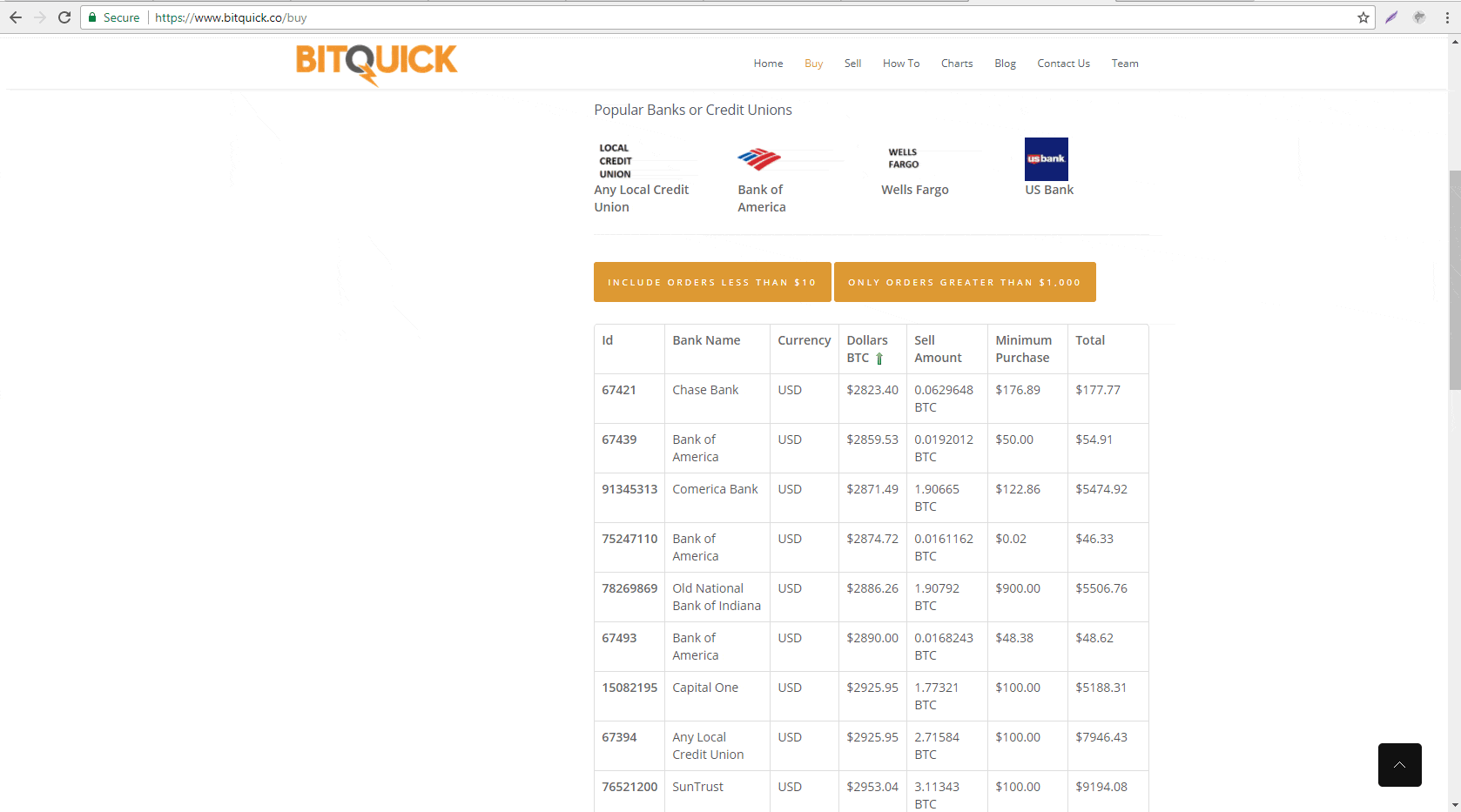1461x812 pixels.
Task: Click the Bank of America text link
Action: click(761, 198)
